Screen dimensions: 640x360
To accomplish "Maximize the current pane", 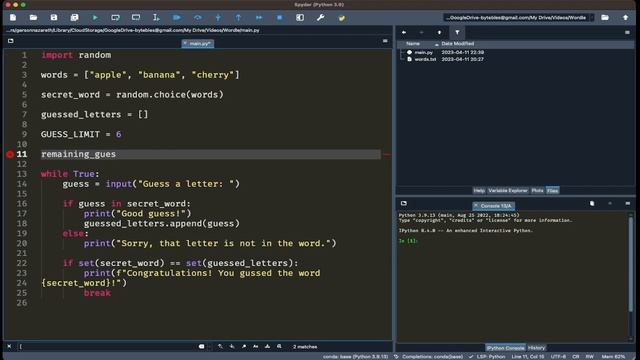I will click(x=300, y=18).
